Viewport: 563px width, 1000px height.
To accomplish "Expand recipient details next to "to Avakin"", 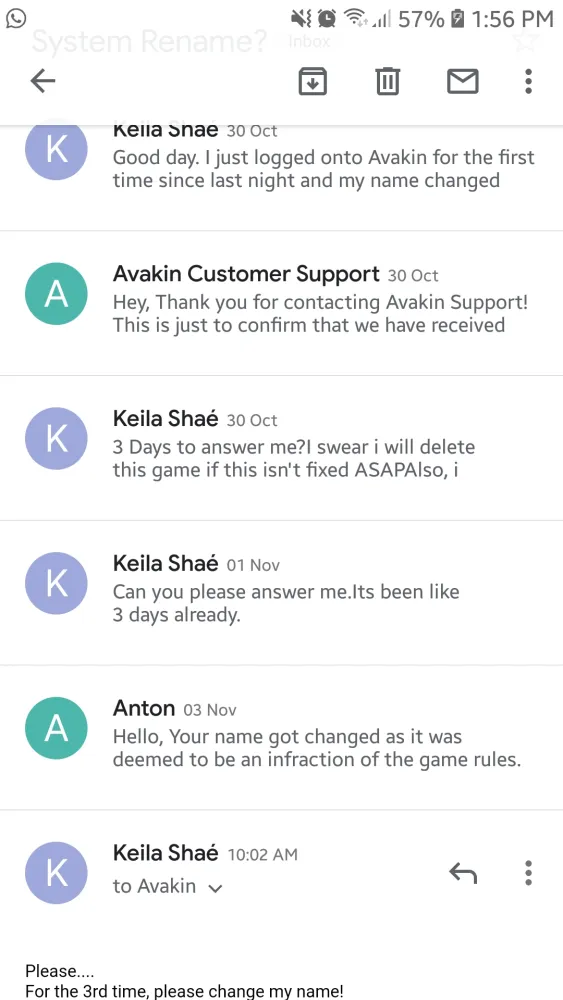I will [x=216, y=888].
